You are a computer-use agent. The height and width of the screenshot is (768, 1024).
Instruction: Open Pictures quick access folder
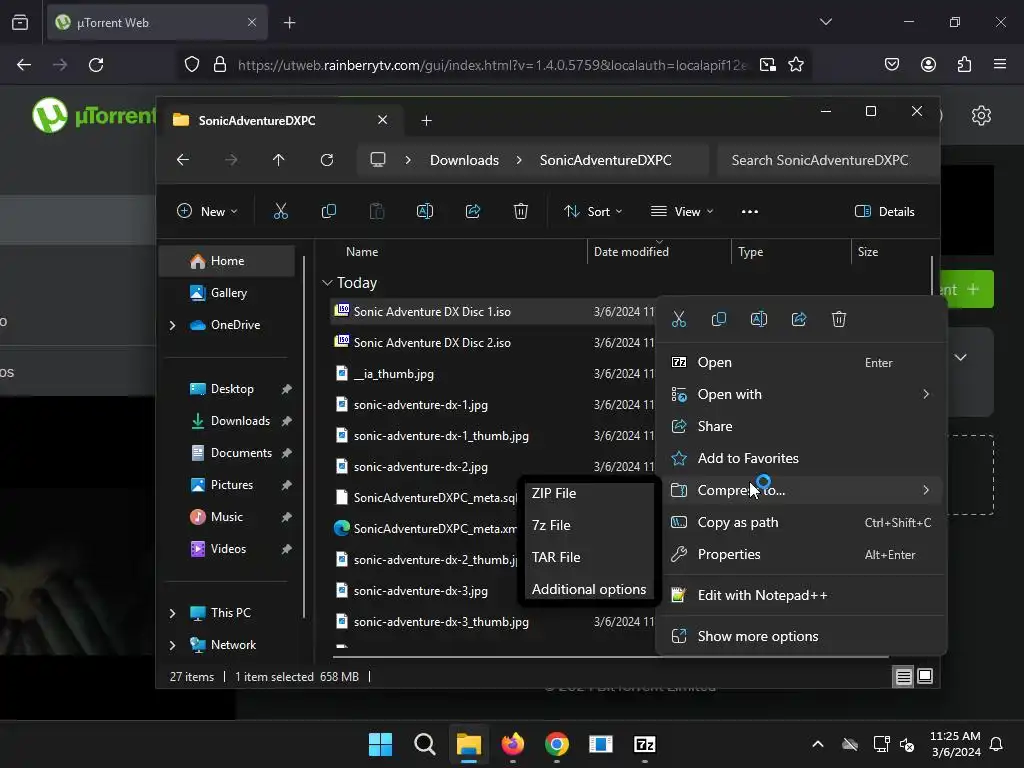click(x=232, y=485)
